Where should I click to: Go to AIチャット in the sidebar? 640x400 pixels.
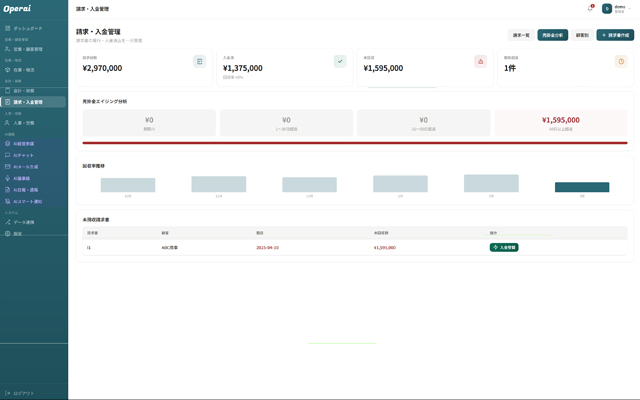pyautogui.click(x=24, y=155)
